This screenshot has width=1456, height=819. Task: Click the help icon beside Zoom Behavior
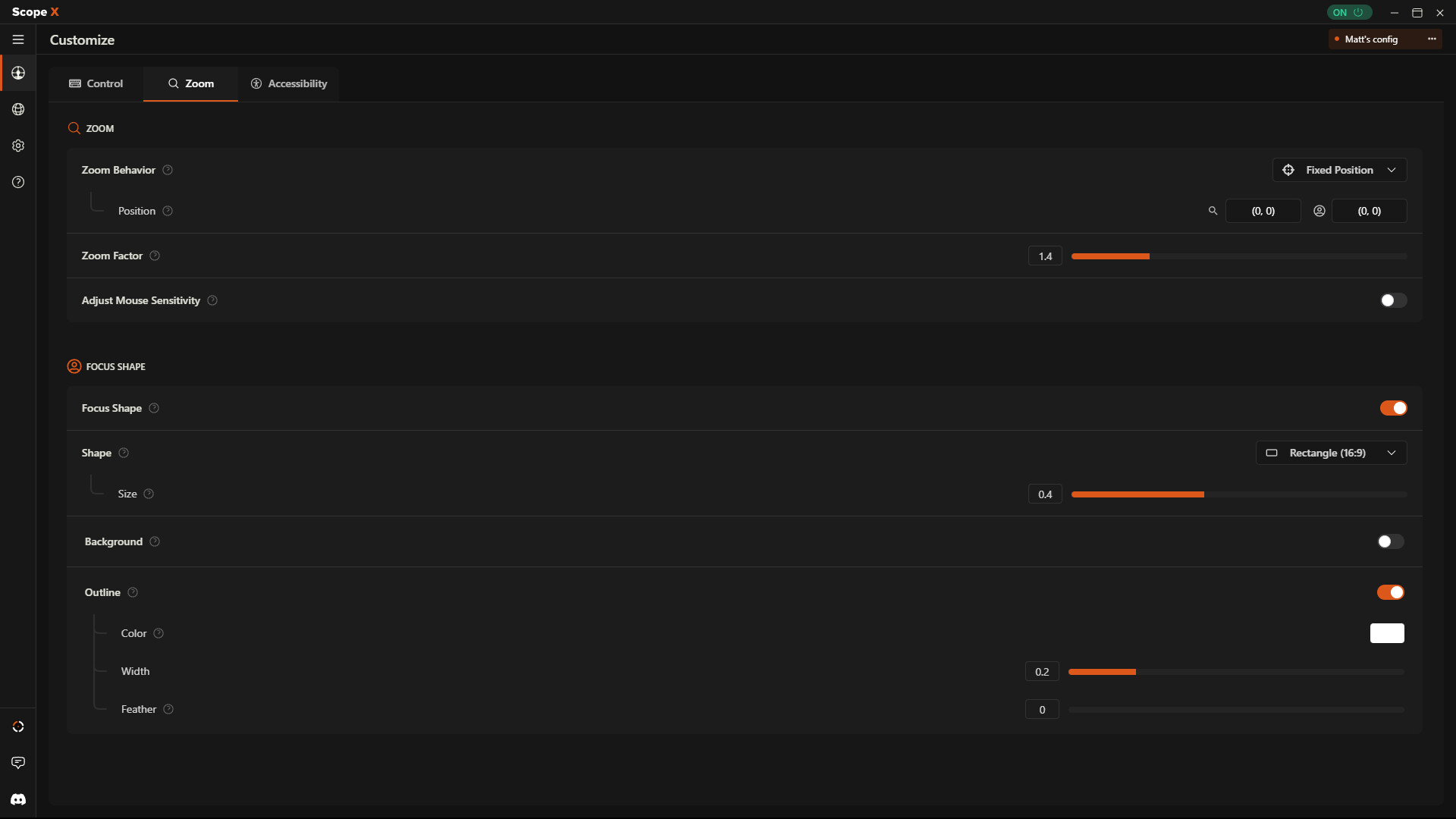[x=168, y=170]
